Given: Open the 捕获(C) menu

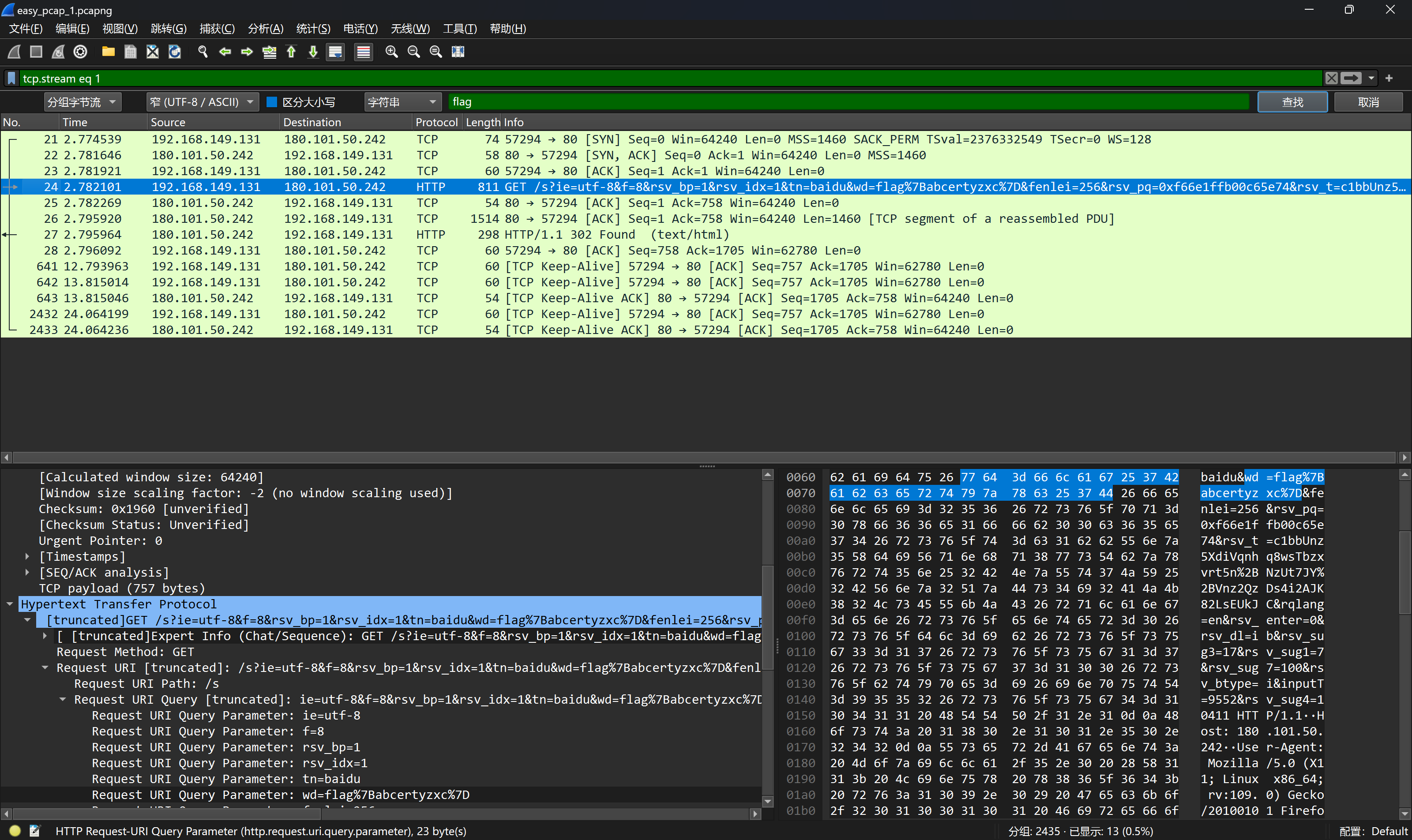Looking at the screenshot, I should tap(217, 29).
